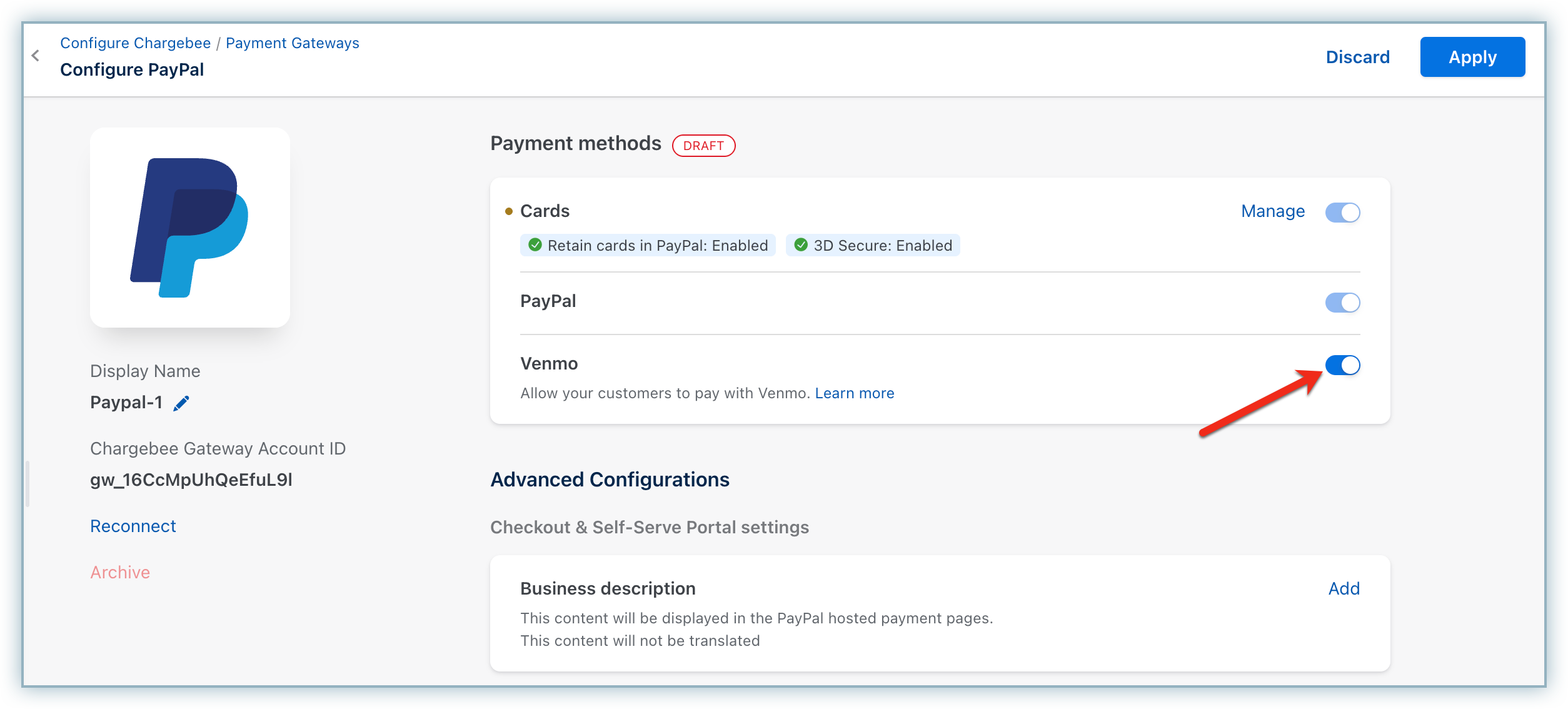1568x709 pixels.
Task: Click the PayPal logo image
Action: (189, 228)
